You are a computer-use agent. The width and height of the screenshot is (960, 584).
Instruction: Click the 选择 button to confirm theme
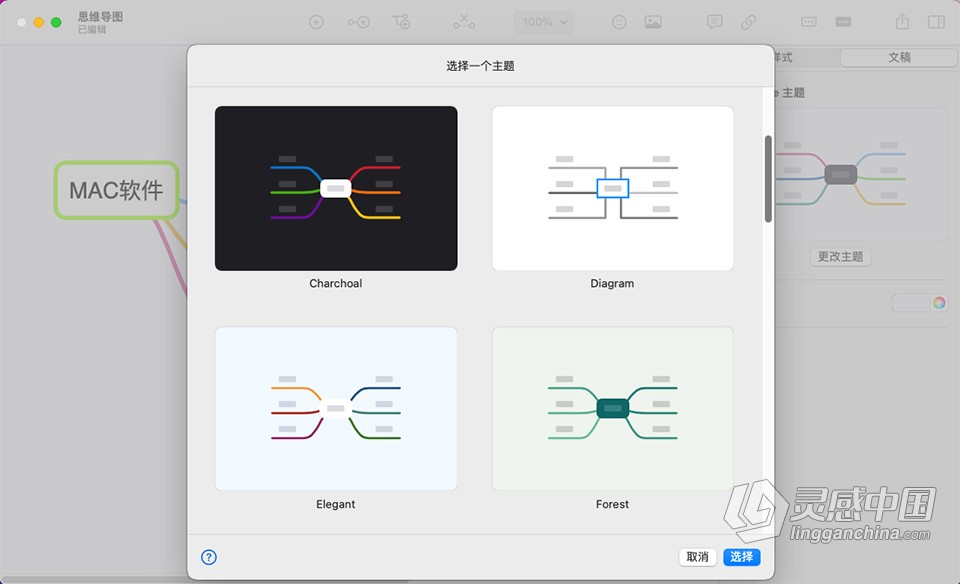741,557
